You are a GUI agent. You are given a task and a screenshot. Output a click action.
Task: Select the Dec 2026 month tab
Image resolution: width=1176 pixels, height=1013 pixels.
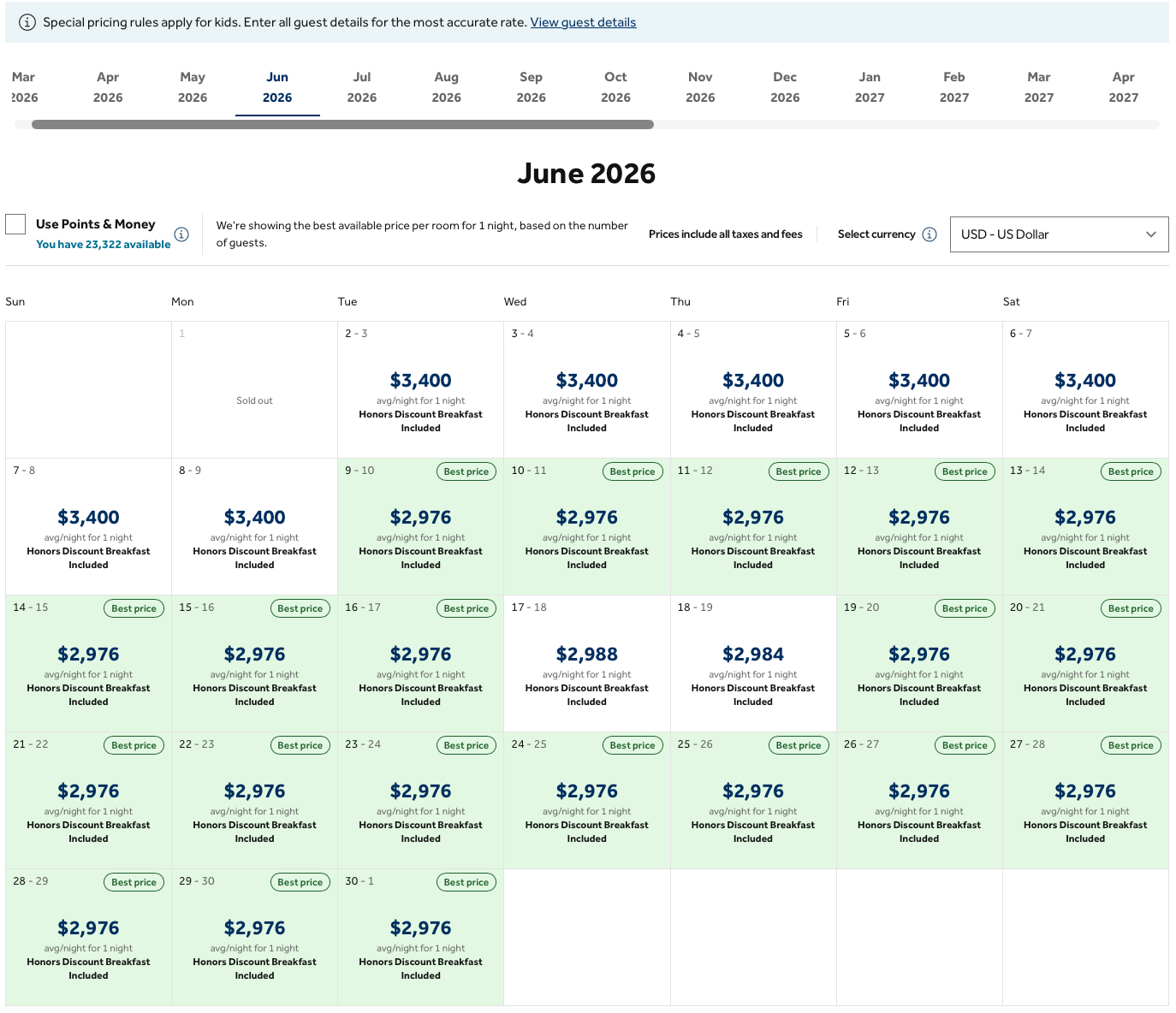785,87
